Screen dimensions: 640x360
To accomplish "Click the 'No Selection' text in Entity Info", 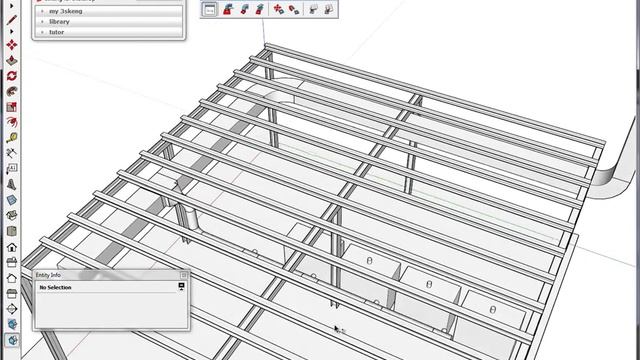I will [56, 287].
